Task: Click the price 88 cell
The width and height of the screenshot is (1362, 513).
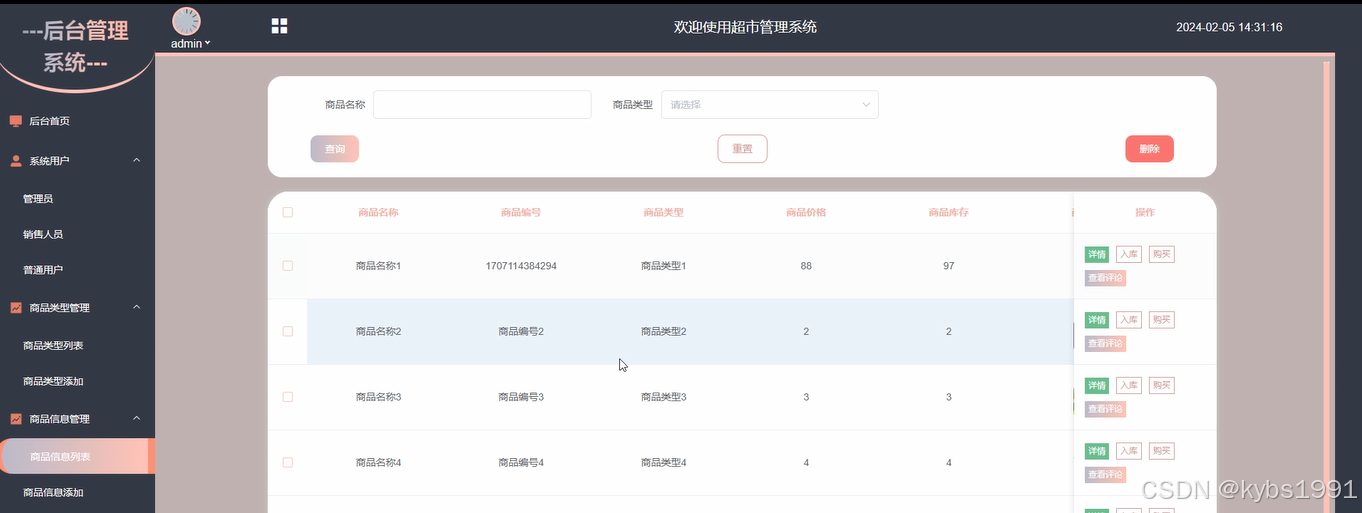Action: [806, 266]
